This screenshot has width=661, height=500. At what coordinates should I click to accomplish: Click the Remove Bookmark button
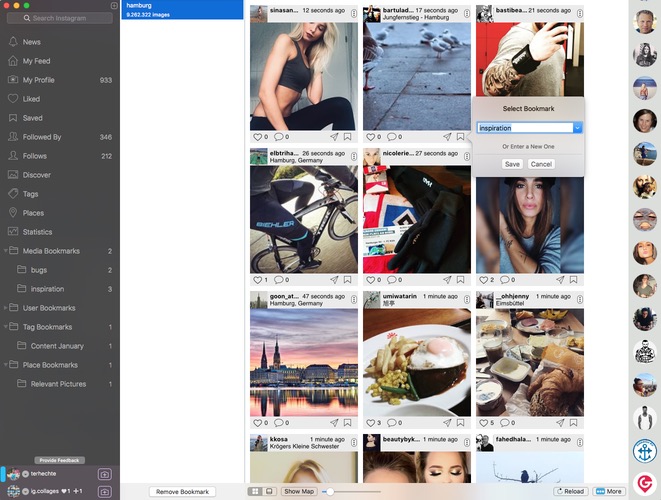coord(182,492)
